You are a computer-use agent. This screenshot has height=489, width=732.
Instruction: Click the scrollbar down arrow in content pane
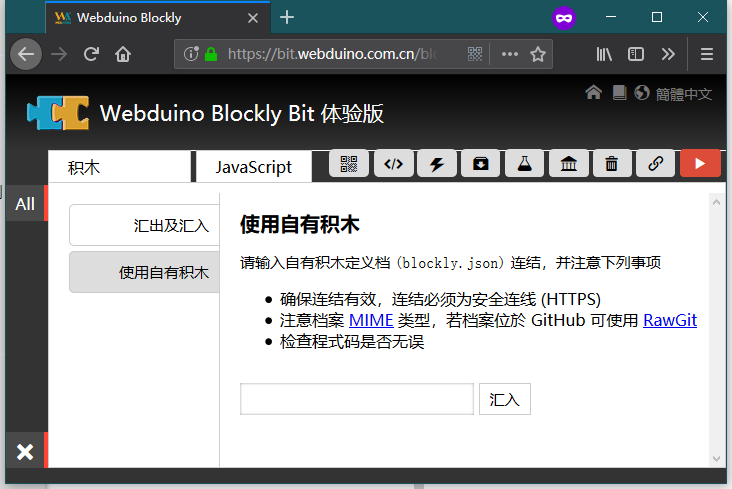[x=717, y=459]
